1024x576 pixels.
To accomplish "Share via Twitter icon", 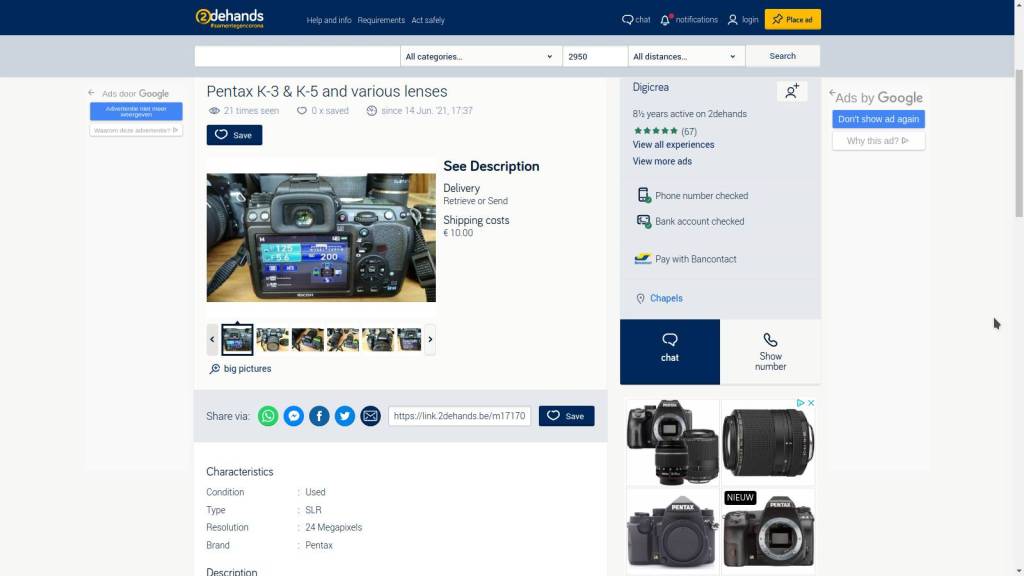I will click(x=345, y=416).
